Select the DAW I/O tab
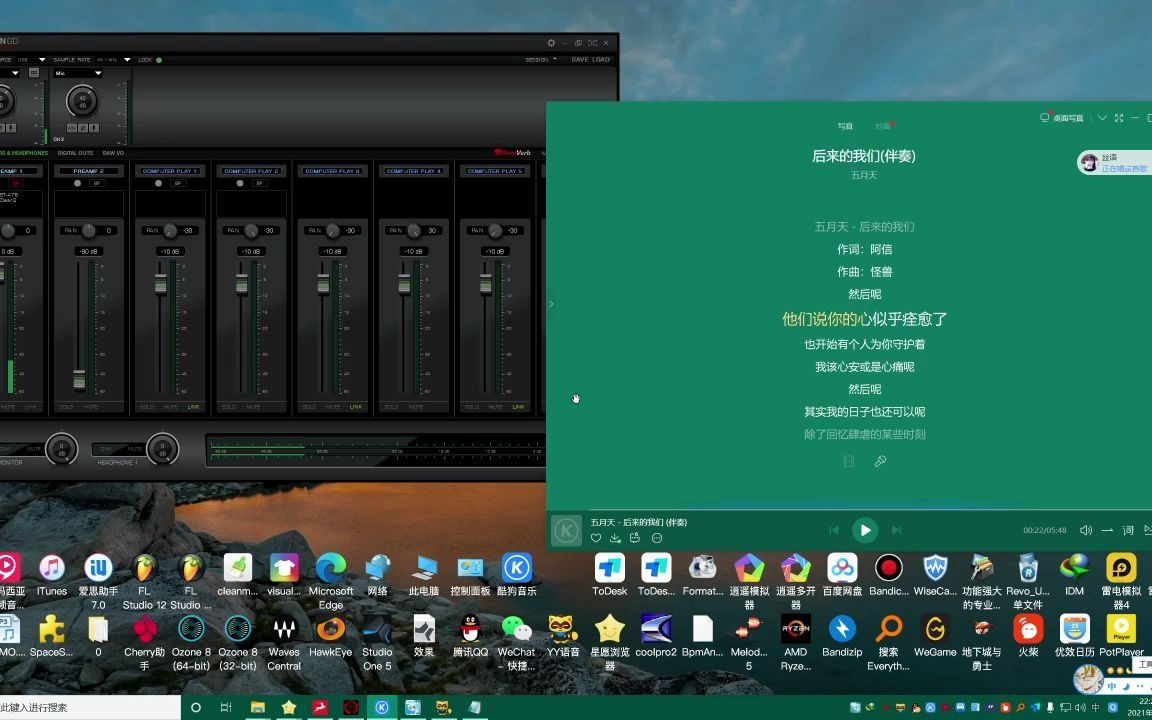 (113, 153)
